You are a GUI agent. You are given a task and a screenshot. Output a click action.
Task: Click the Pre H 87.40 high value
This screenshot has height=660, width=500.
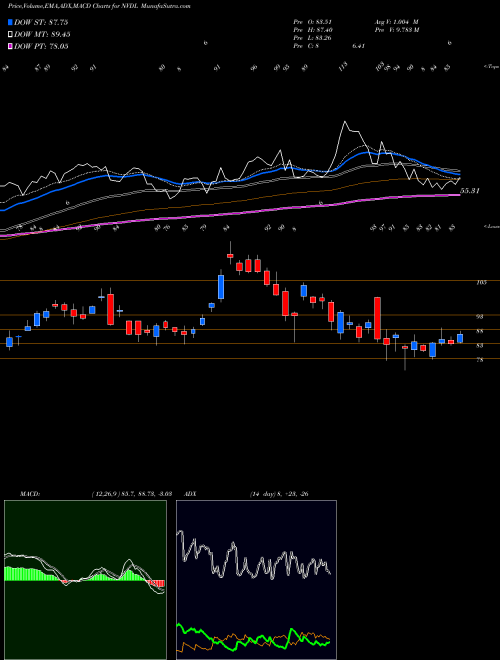312,30
